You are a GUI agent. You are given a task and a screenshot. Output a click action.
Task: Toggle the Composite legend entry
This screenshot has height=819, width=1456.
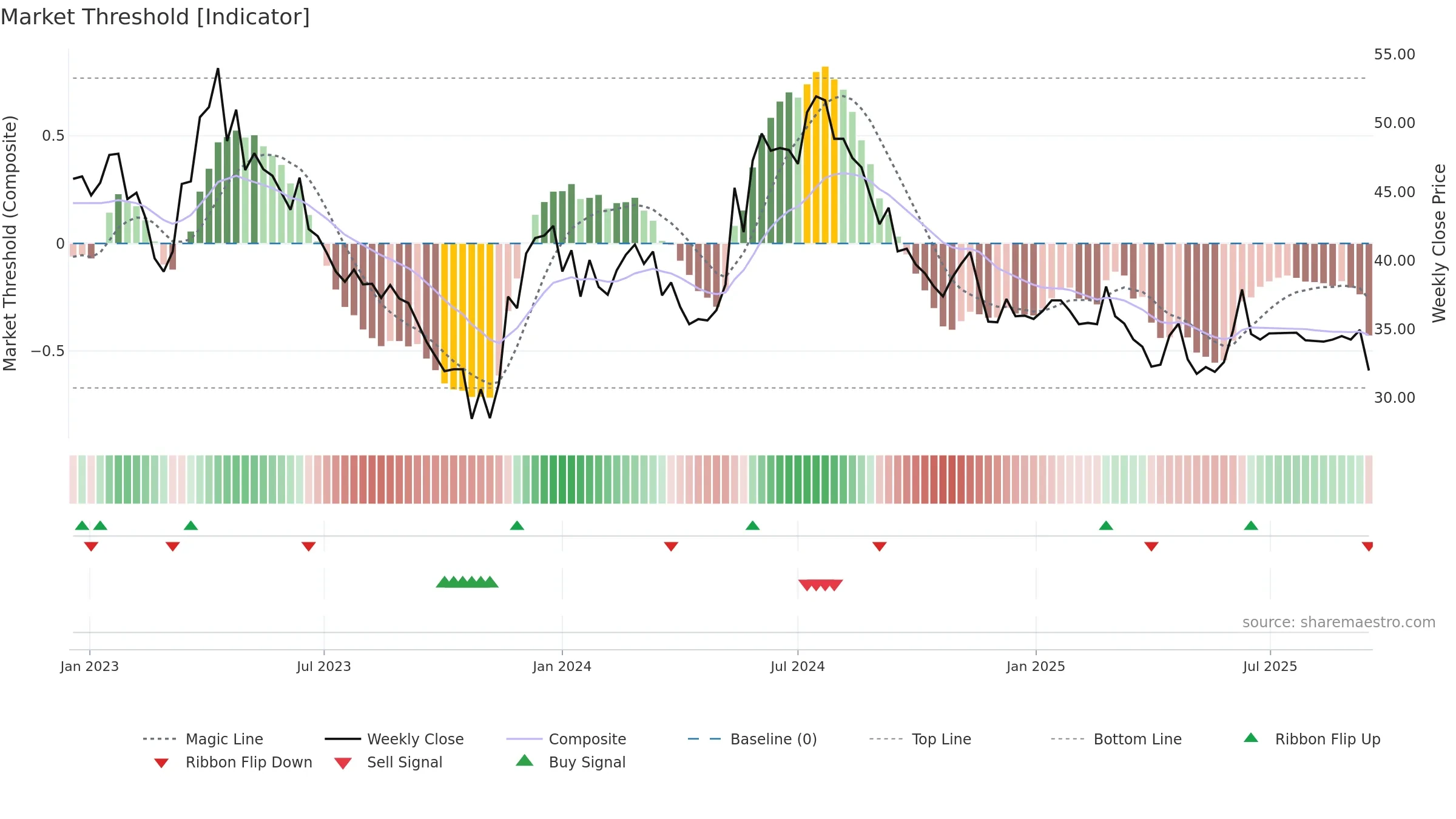point(567,739)
